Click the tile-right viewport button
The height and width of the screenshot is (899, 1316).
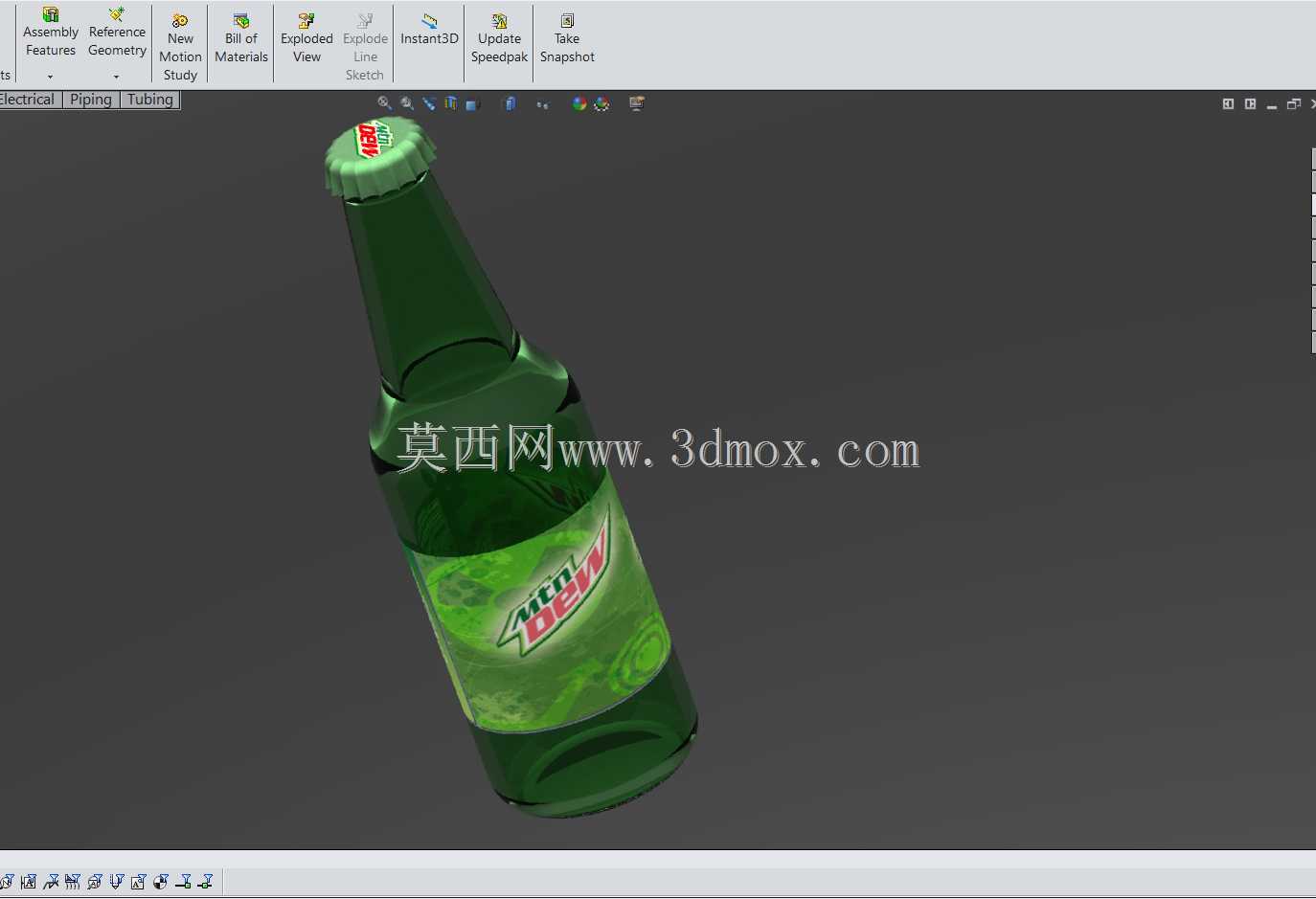click(x=1250, y=103)
